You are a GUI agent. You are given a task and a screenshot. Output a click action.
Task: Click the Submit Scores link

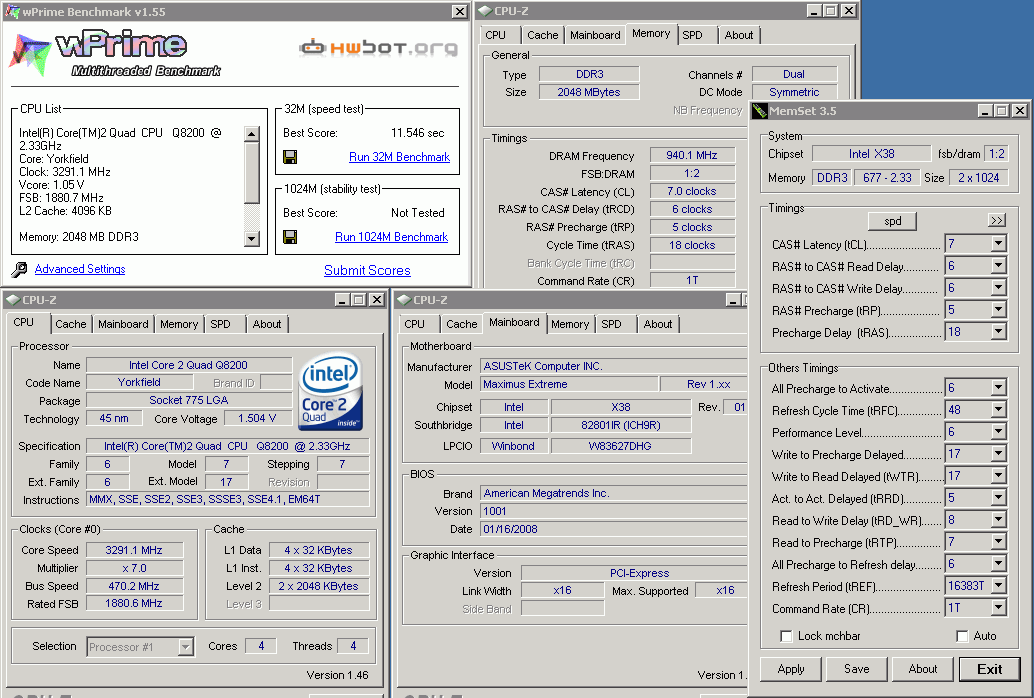(x=367, y=270)
